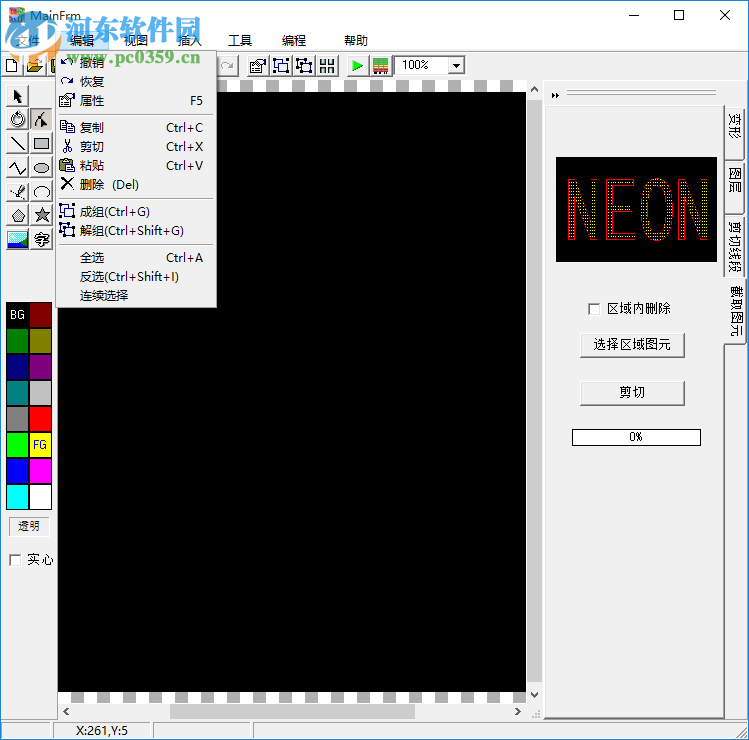The height and width of the screenshot is (740, 749).
Task: Select the straight line tool
Action: click(x=18, y=143)
